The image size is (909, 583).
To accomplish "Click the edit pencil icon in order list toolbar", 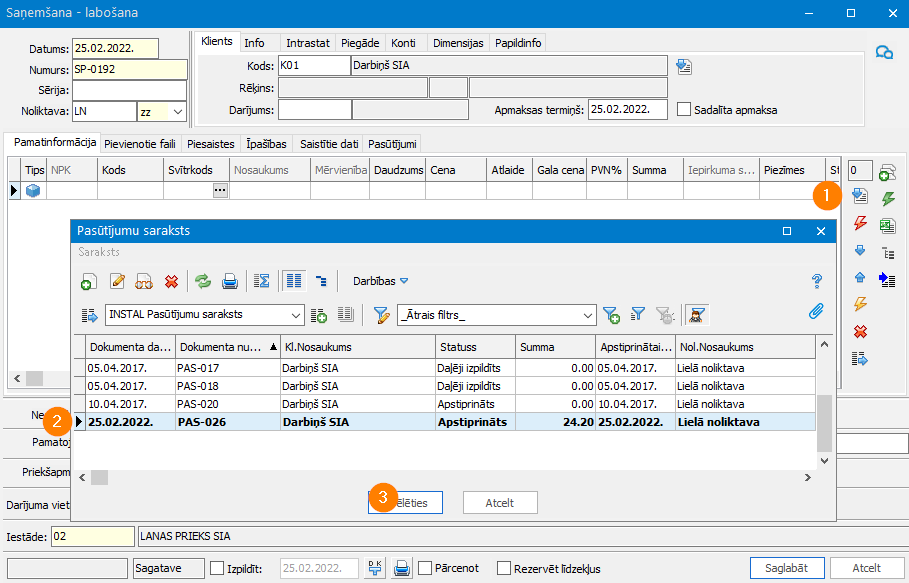I will pyautogui.click(x=117, y=282).
